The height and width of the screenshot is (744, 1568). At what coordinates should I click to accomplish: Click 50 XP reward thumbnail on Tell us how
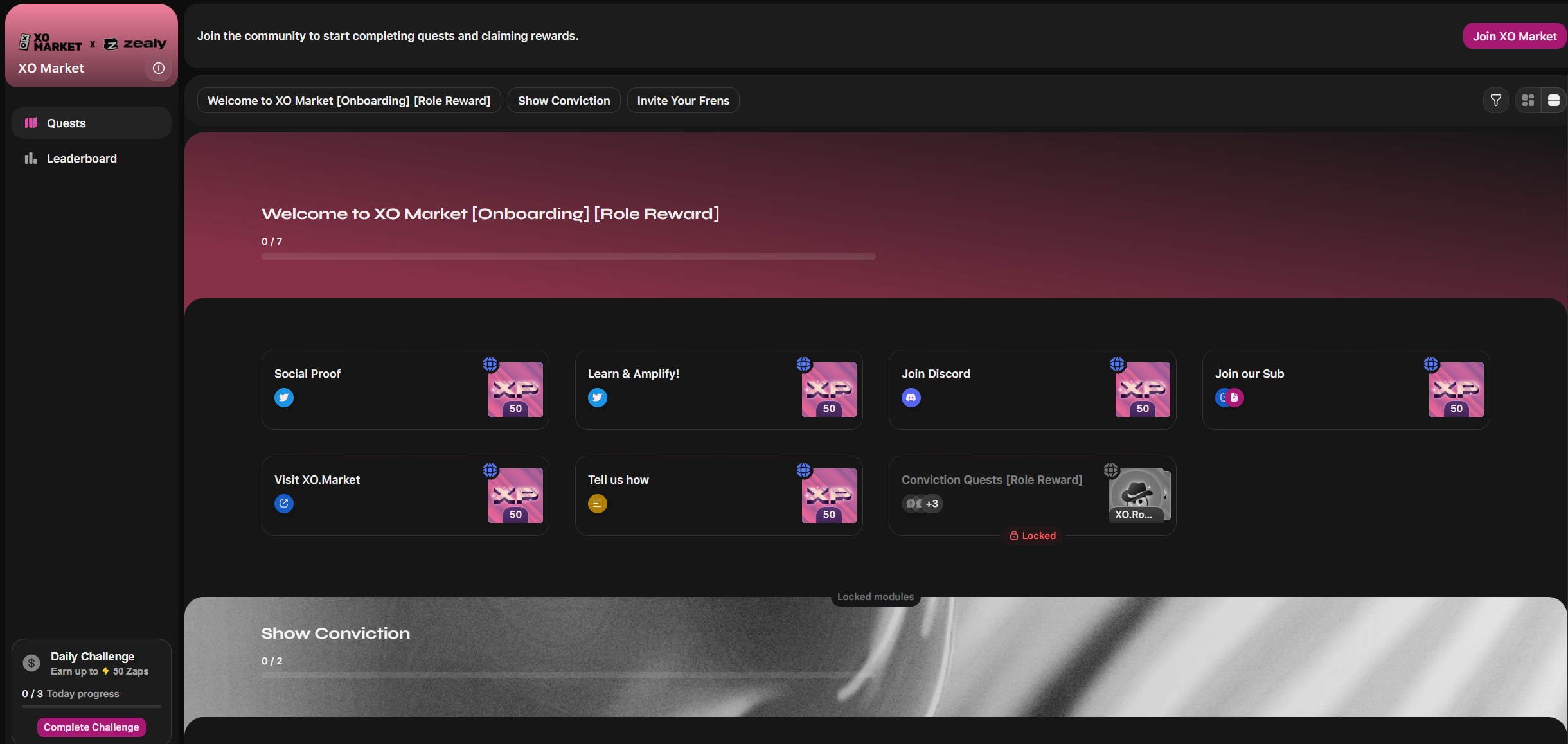pyautogui.click(x=829, y=495)
